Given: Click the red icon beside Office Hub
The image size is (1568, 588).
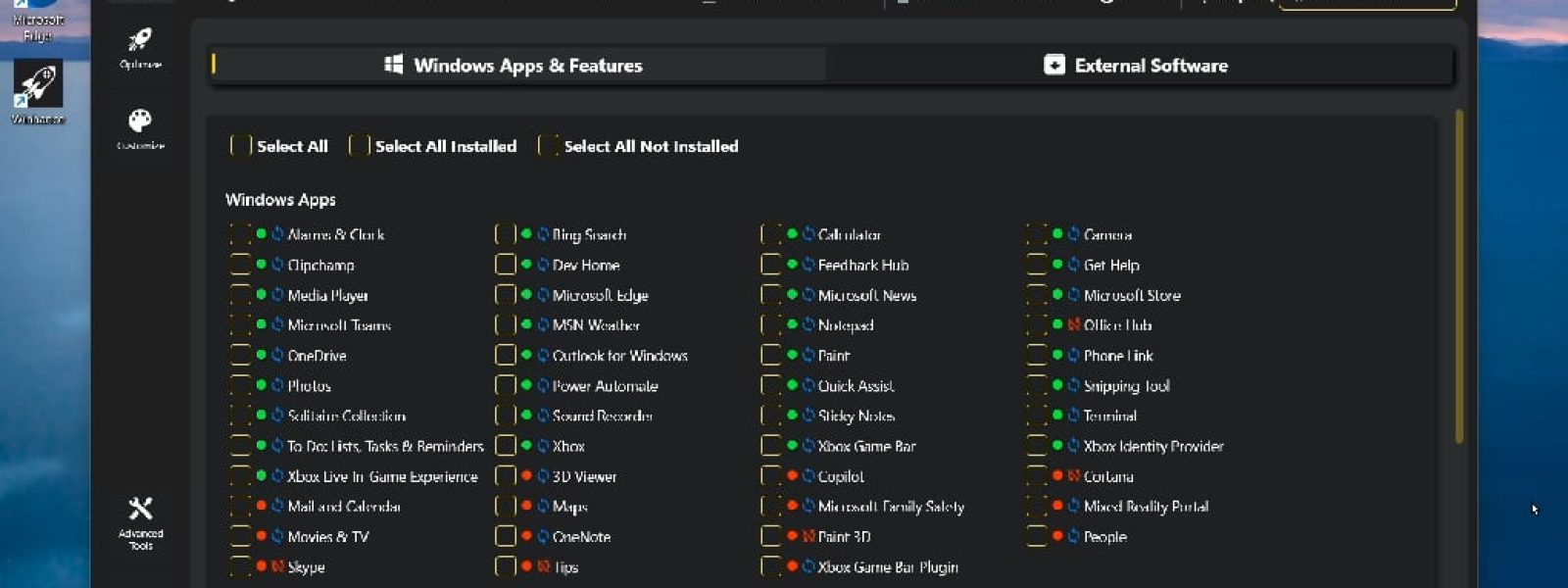Looking at the screenshot, I should [x=1074, y=324].
